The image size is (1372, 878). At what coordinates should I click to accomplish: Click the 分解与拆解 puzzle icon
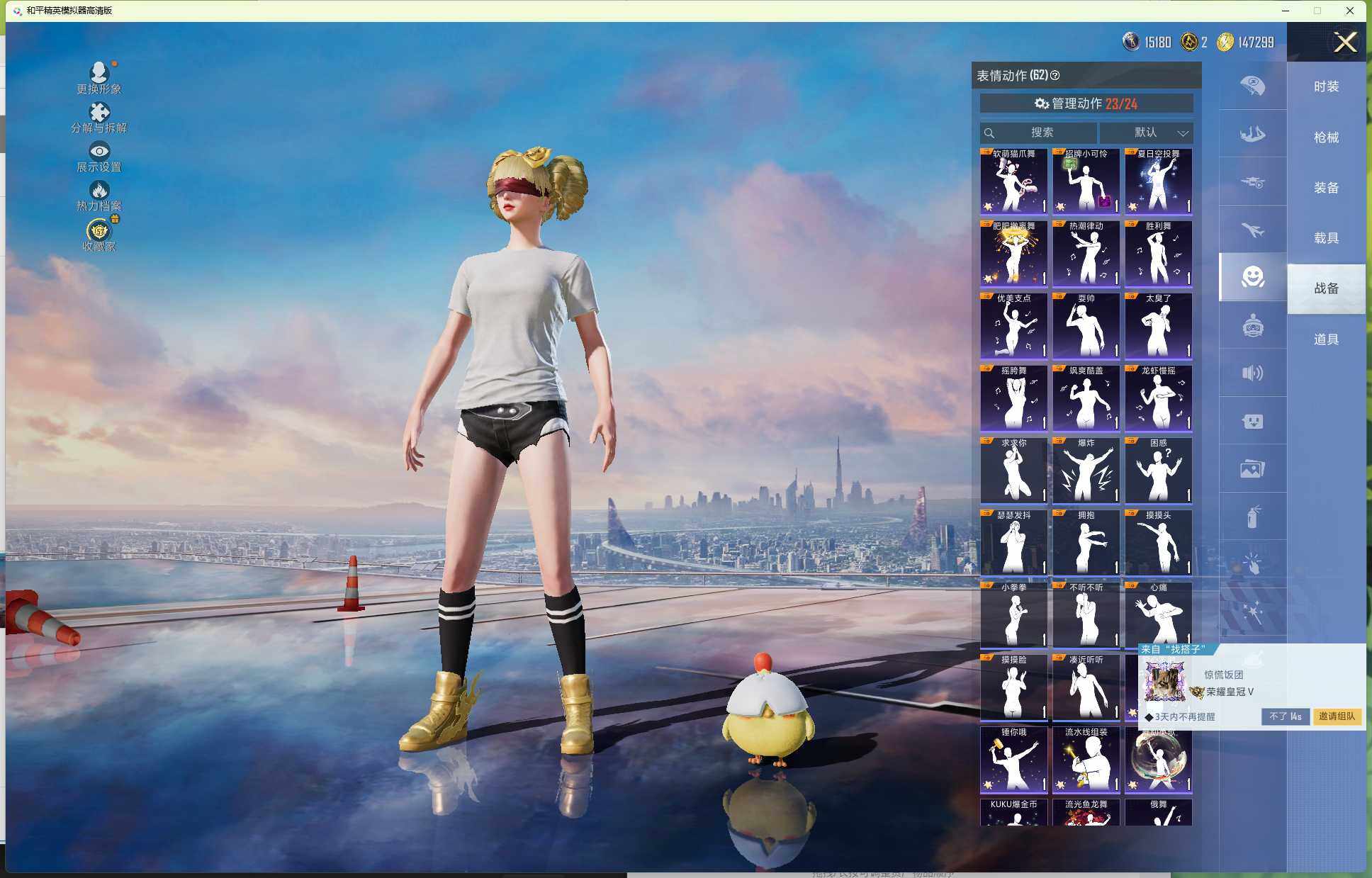(99, 112)
